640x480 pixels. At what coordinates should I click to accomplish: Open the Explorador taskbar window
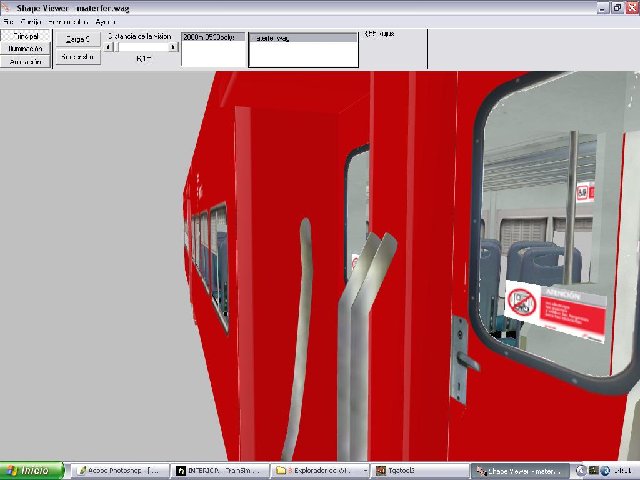coord(319,470)
